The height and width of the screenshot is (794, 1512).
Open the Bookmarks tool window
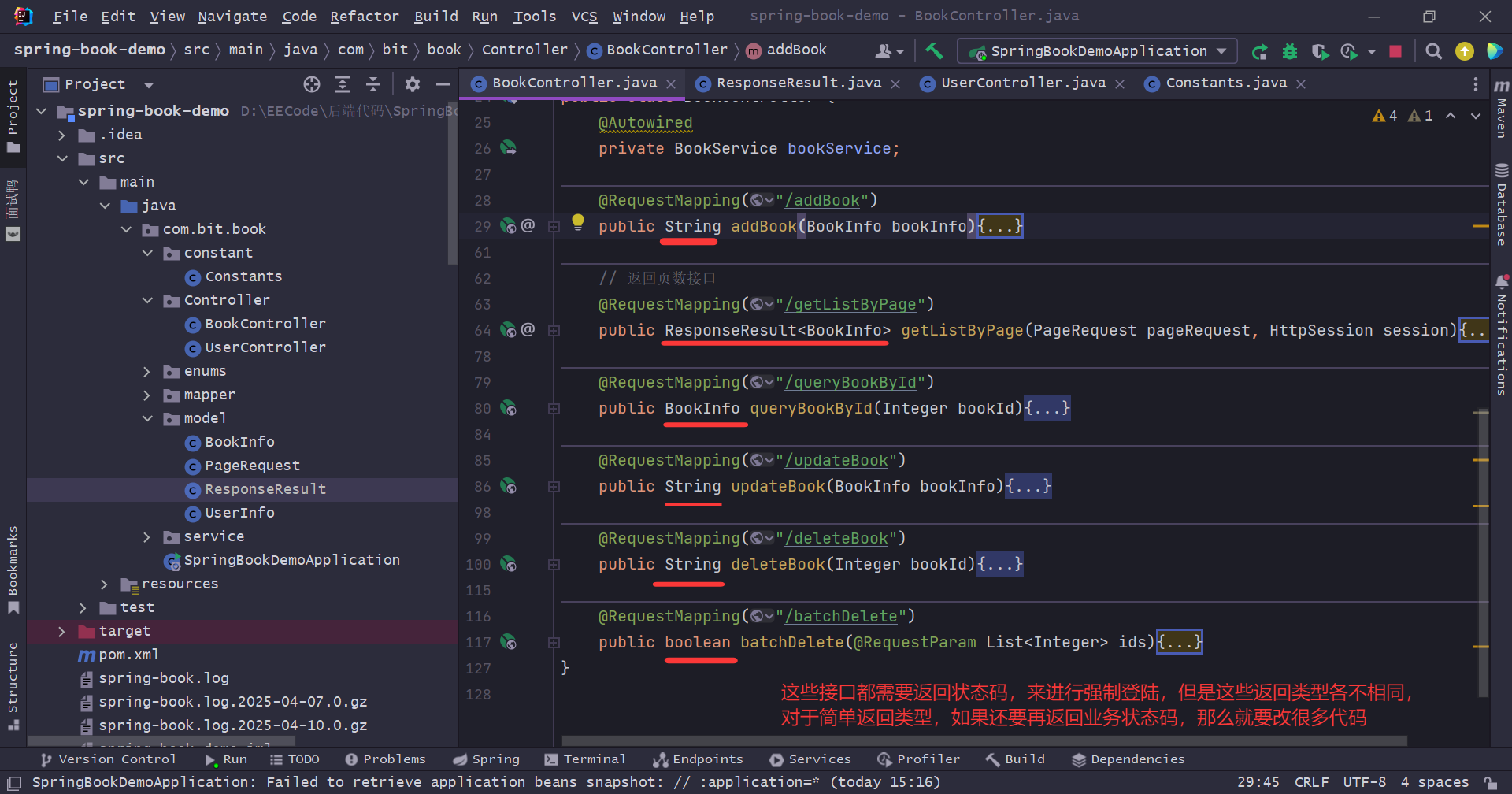(x=13, y=570)
